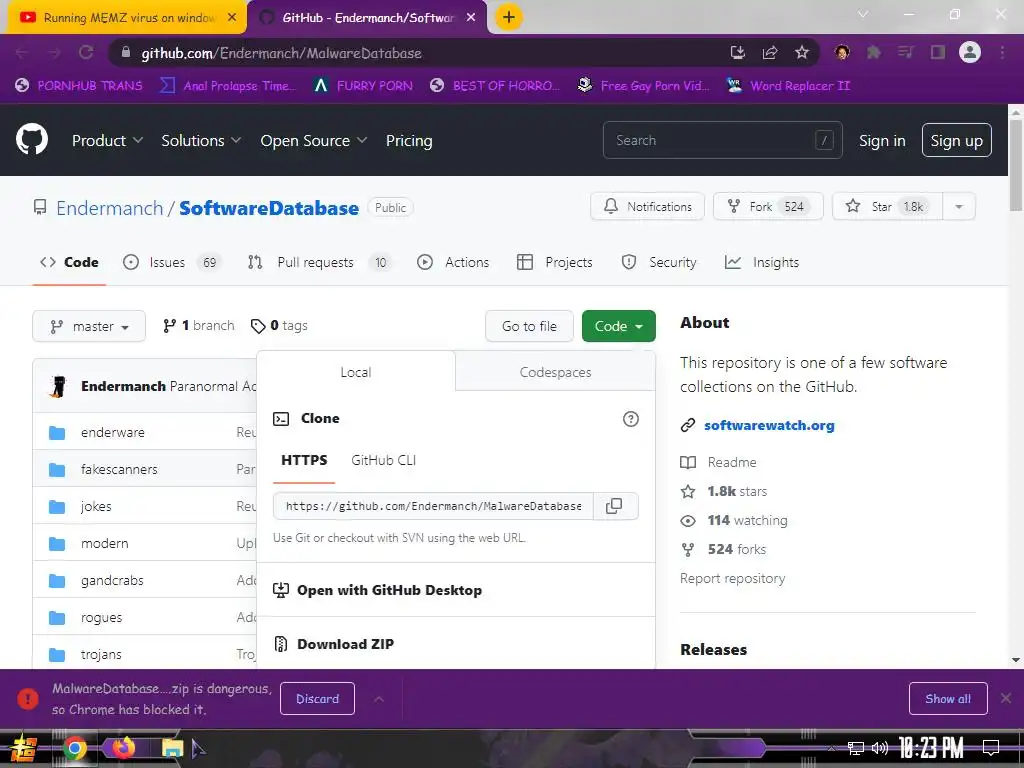This screenshot has height=768, width=1024.
Task: Open the Solutions navigation dropdown
Action: (x=201, y=140)
